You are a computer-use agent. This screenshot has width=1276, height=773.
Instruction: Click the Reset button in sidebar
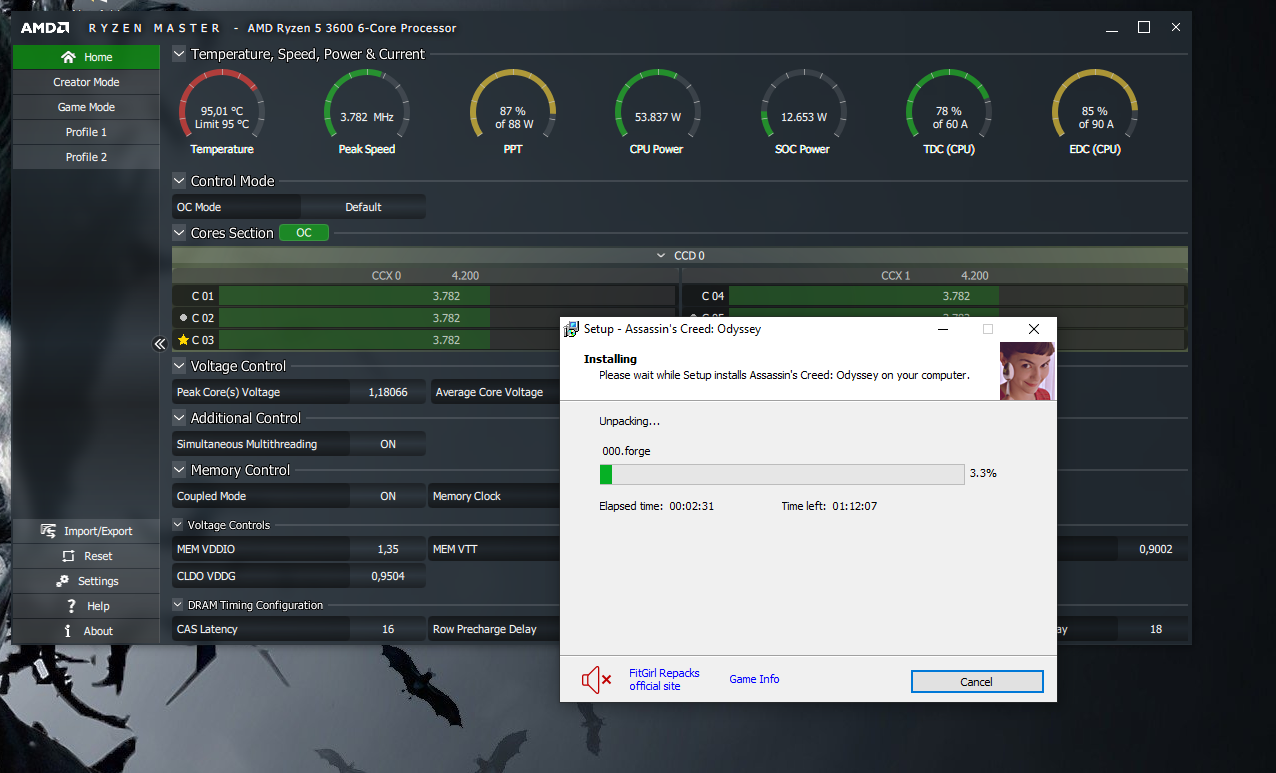coord(86,556)
